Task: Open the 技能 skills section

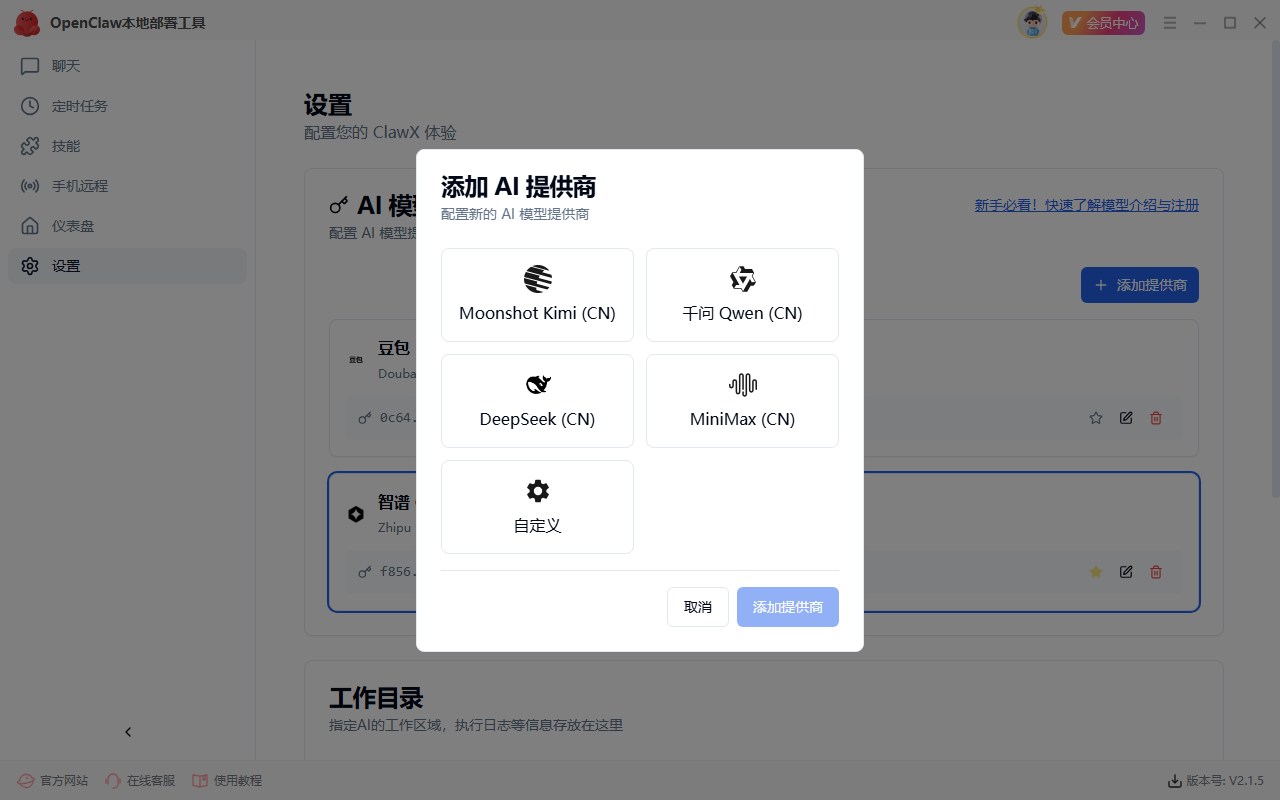Action: 66,146
